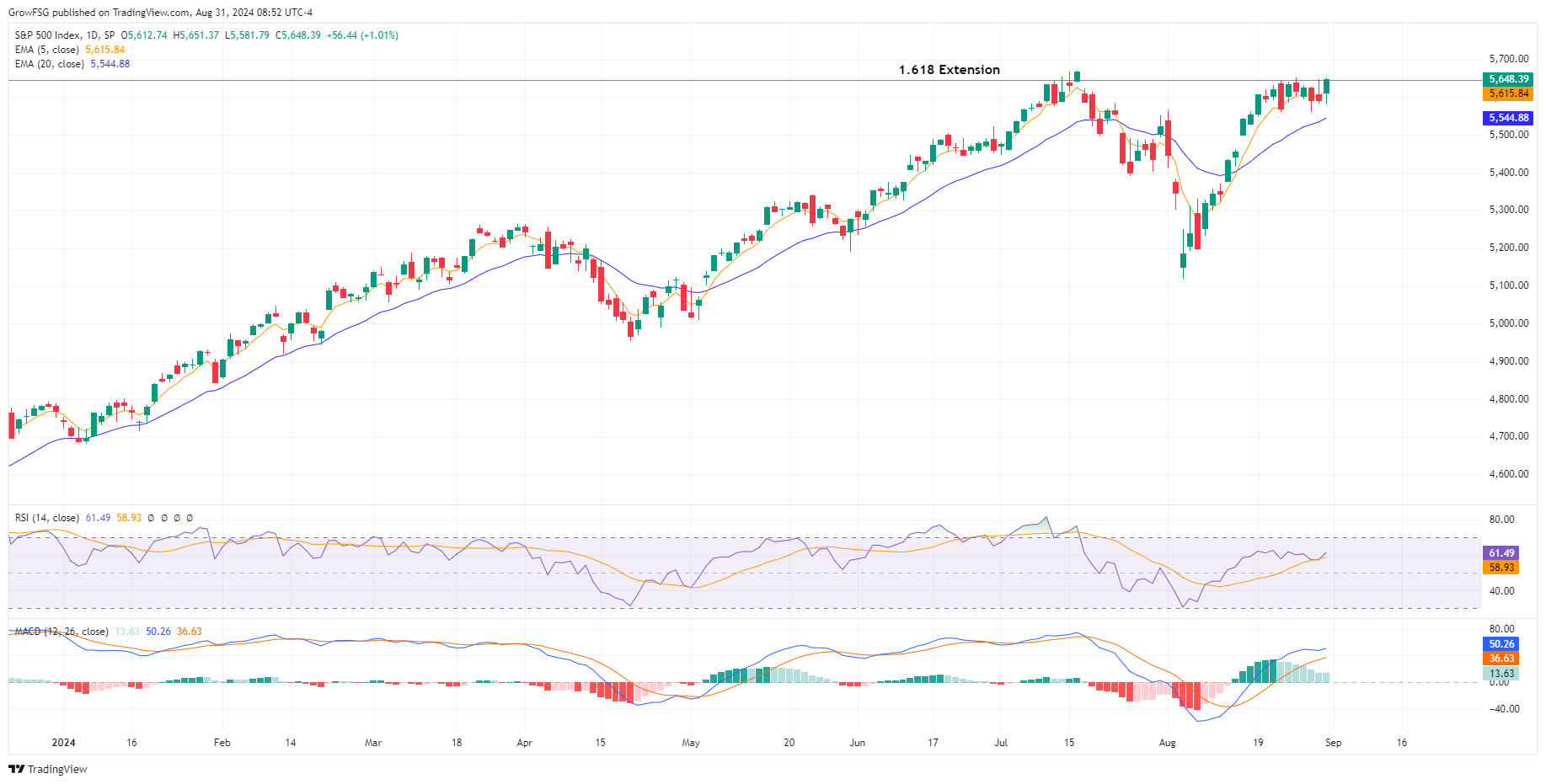
Task: Click the Sep label on the date axis
Action: pos(1333,743)
